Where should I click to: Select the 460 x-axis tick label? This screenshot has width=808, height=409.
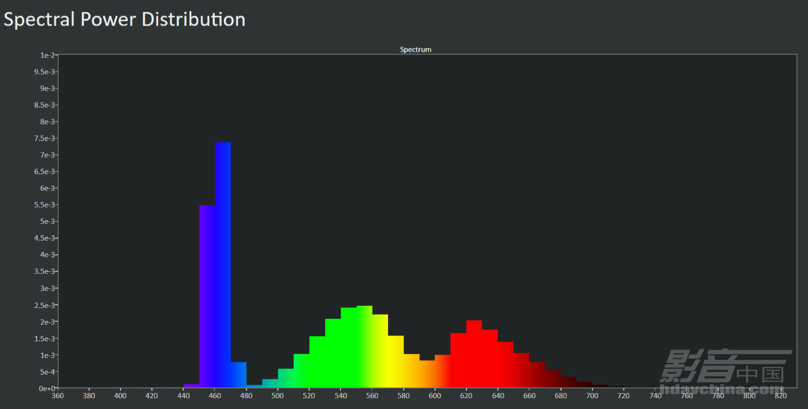[215, 396]
